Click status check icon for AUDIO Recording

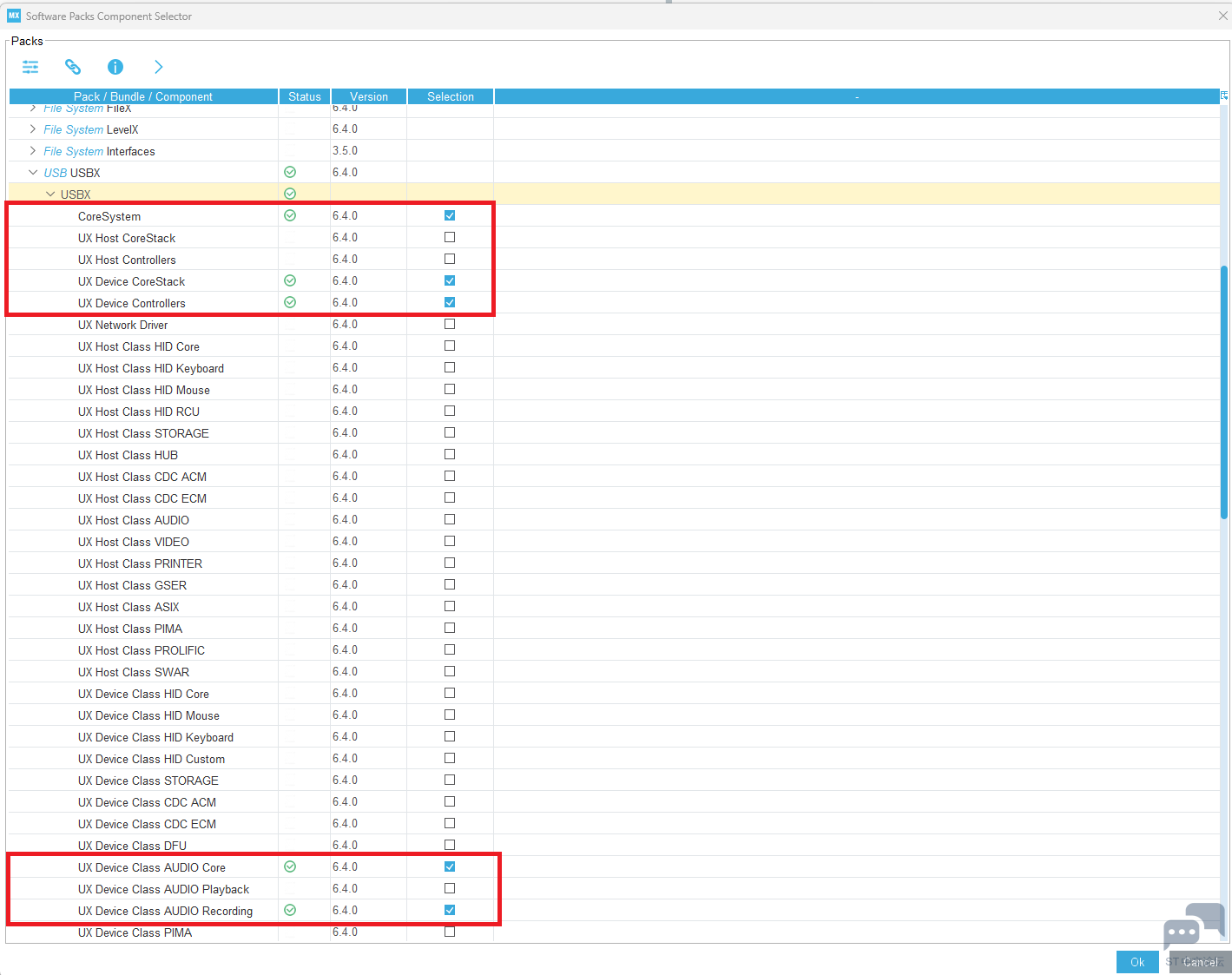pos(290,910)
